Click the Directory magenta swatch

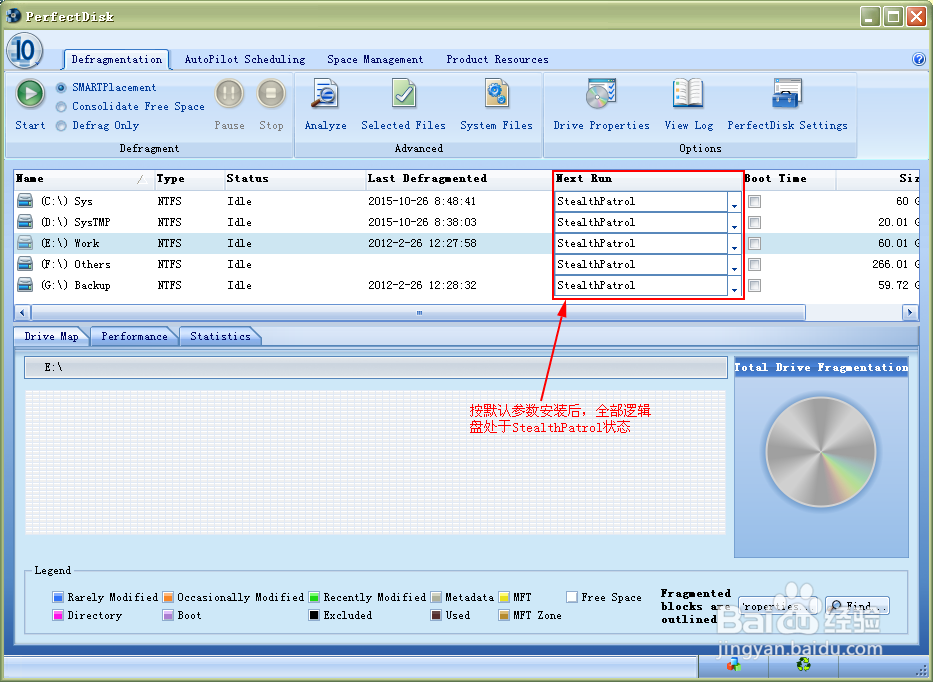pos(58,615)
